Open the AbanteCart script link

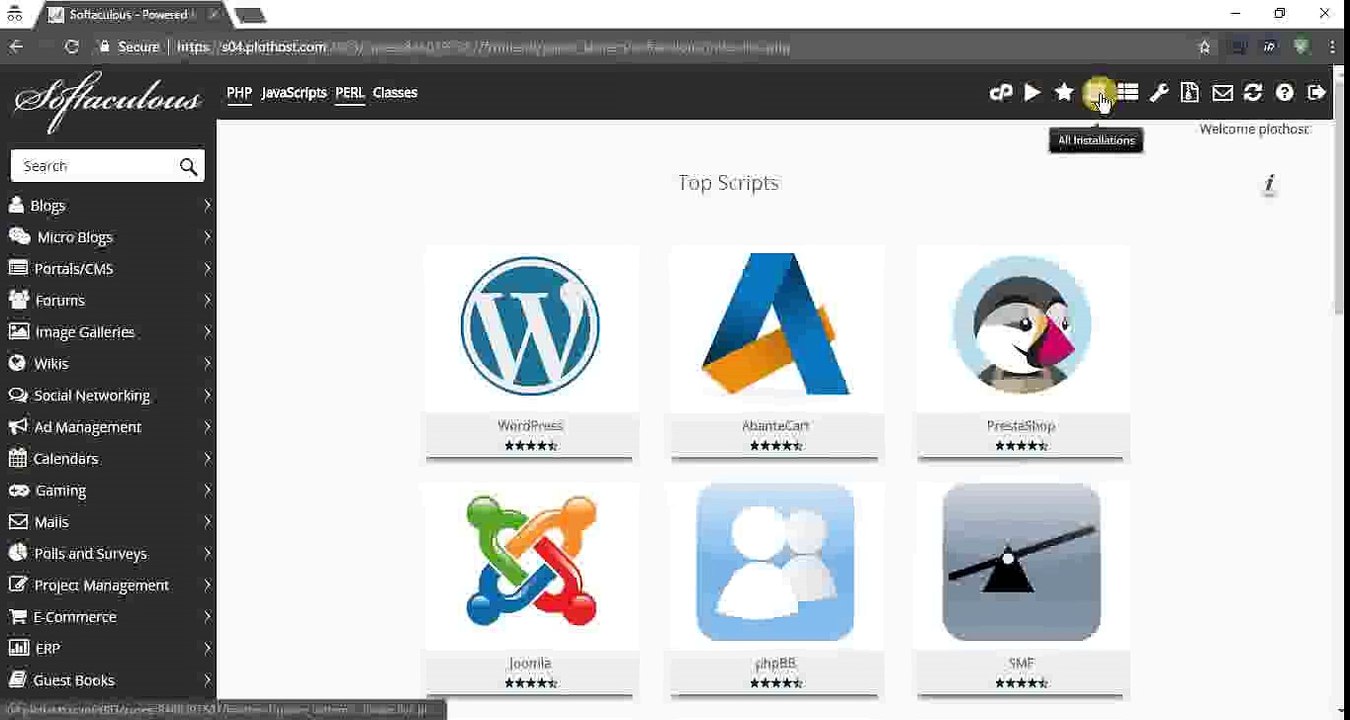[x=776, y=426]
